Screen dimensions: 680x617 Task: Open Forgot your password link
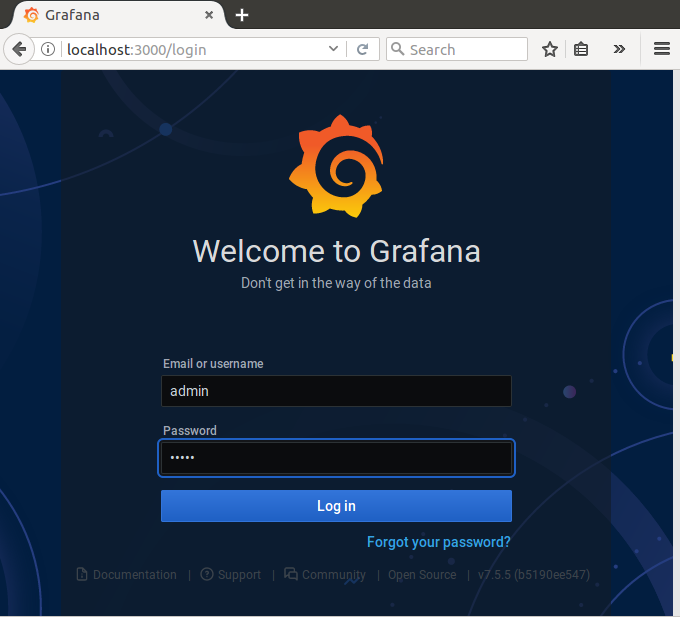coord(438,542)
